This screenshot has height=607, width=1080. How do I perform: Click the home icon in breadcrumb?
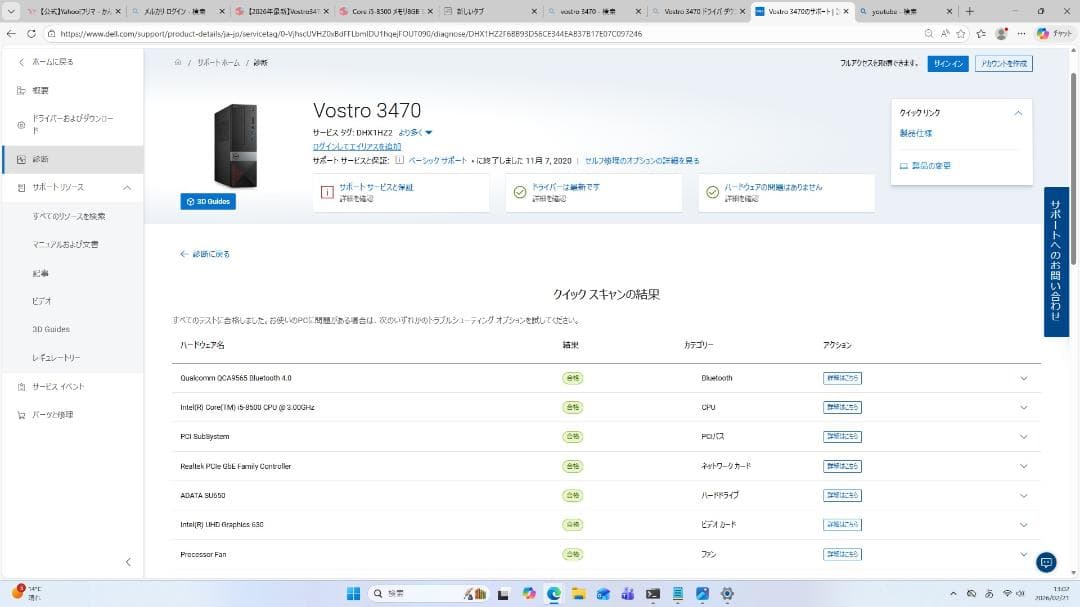pos(178,62)
